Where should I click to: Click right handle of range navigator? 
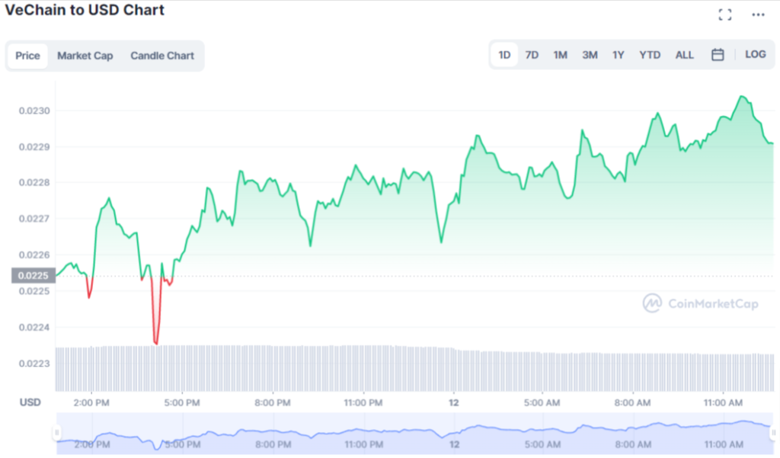(x=773, y=432)
